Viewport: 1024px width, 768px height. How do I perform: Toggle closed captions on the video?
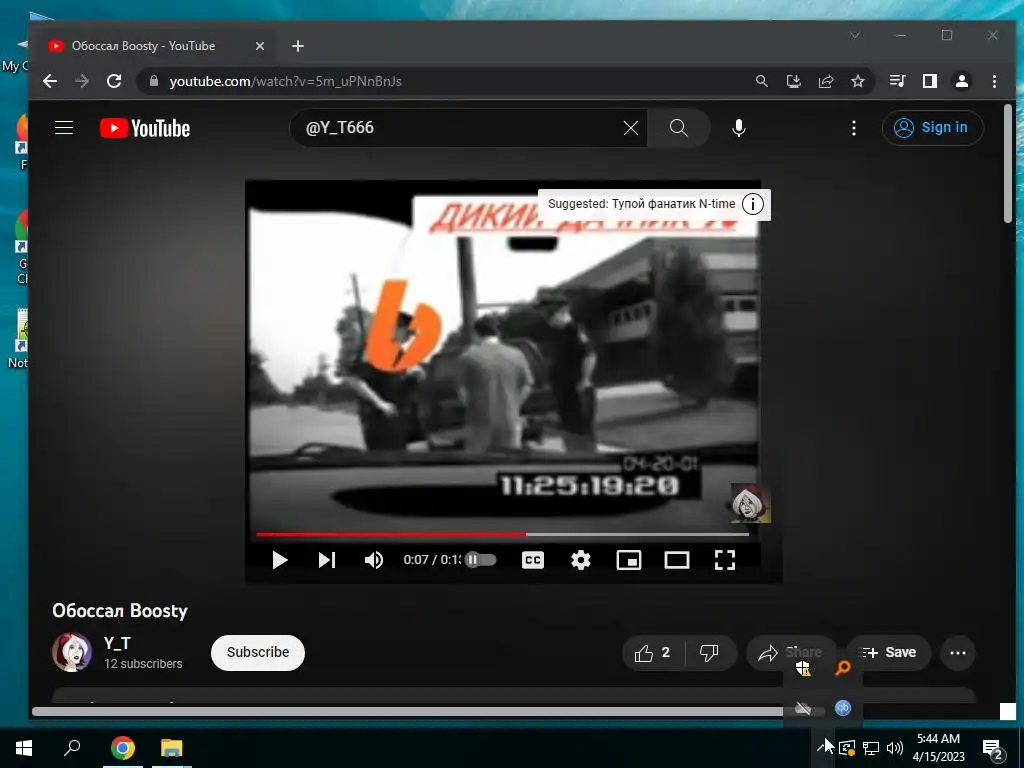pyautogui.click(x=533, y=560)
